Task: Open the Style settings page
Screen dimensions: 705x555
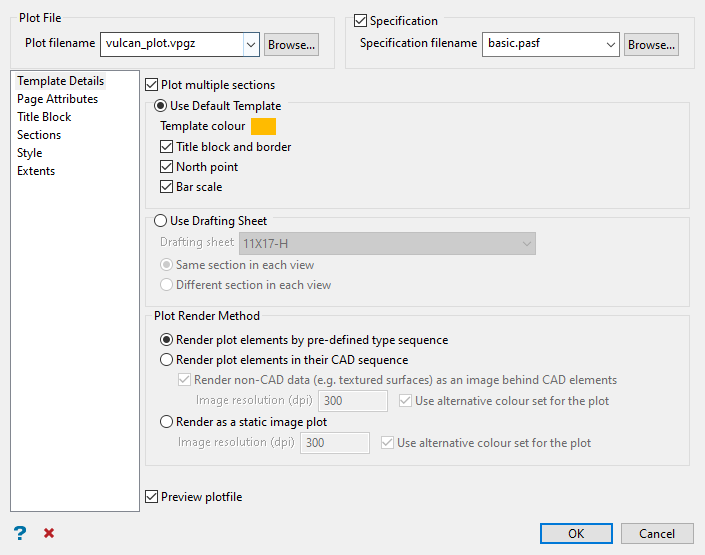Action: 30,153
